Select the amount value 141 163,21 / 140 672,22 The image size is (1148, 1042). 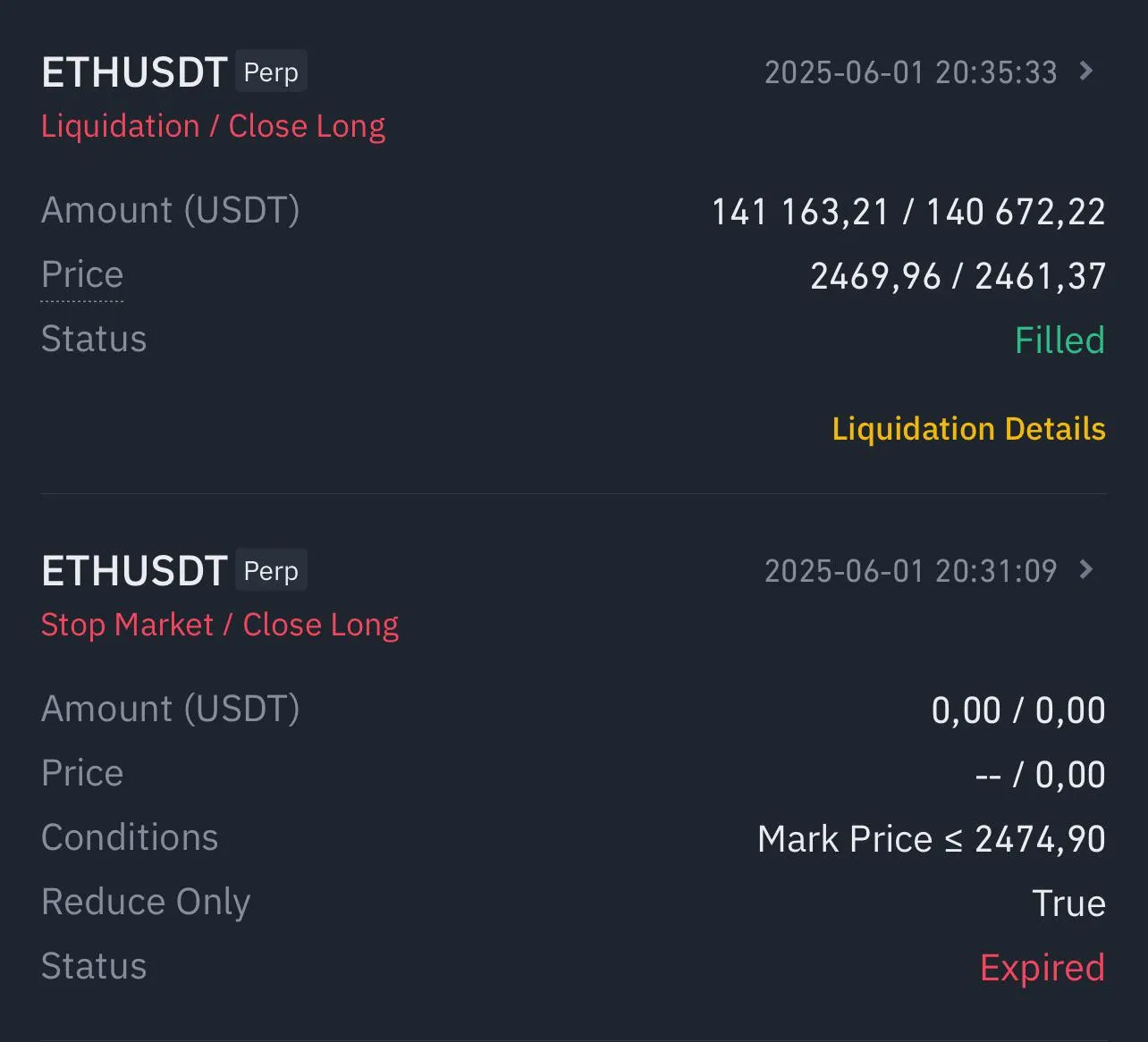point(908,212)
